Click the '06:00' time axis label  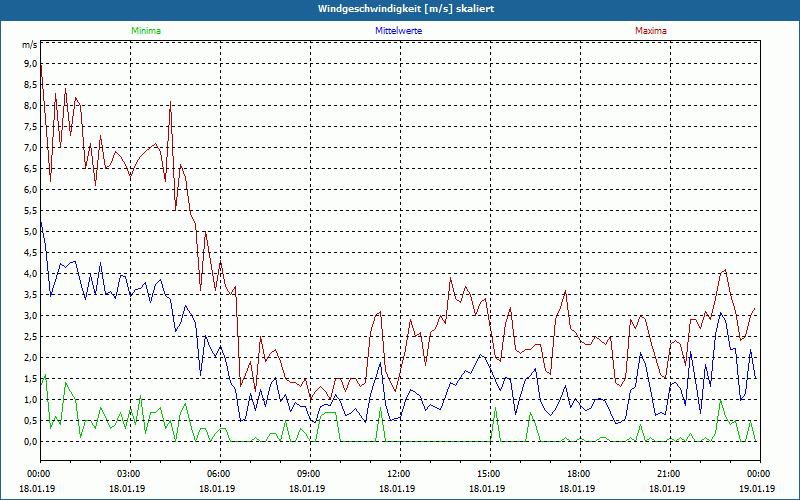pyautogui.click(x=218, y=474)
